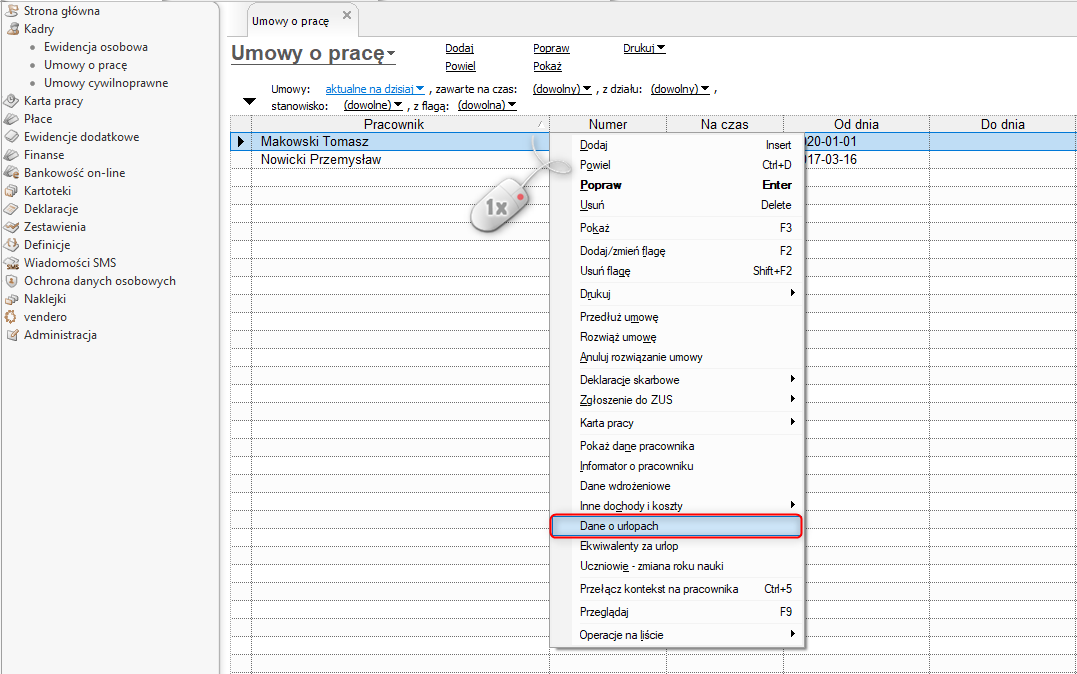Image resolution: width=1077 pixels, height=674 pixels.
Task: Click the Płace module icon
Action: coord(11,119)
